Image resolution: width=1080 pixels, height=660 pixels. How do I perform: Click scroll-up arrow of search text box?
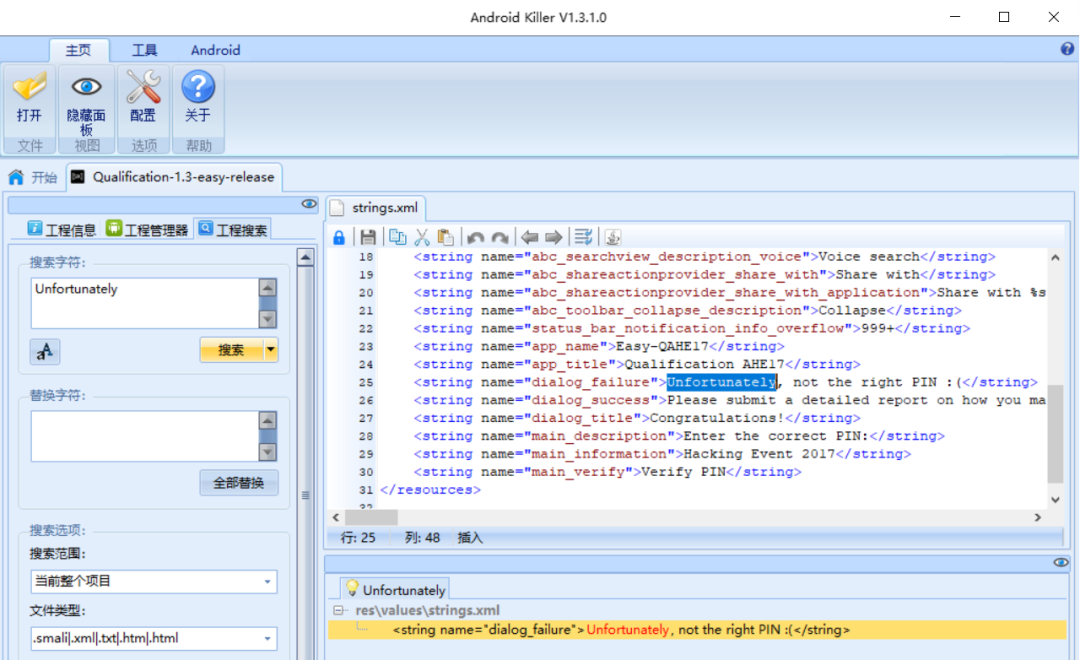(x=267, y=287)
